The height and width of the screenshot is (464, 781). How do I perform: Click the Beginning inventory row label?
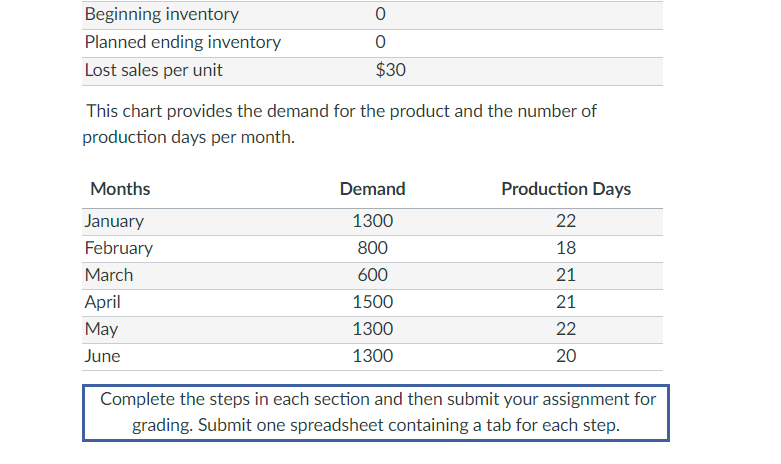[162, 14]
